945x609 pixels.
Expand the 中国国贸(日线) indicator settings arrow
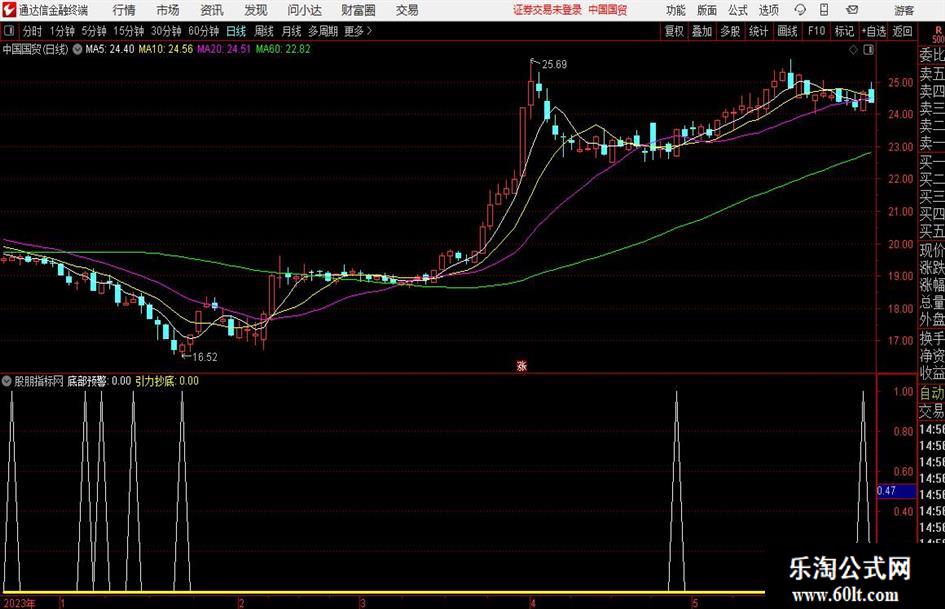tap(77, 49)
